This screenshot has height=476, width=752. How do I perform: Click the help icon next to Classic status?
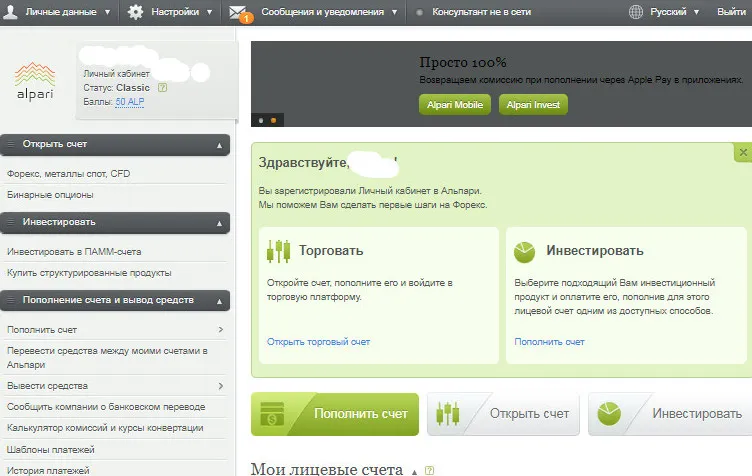pos(162,88)
